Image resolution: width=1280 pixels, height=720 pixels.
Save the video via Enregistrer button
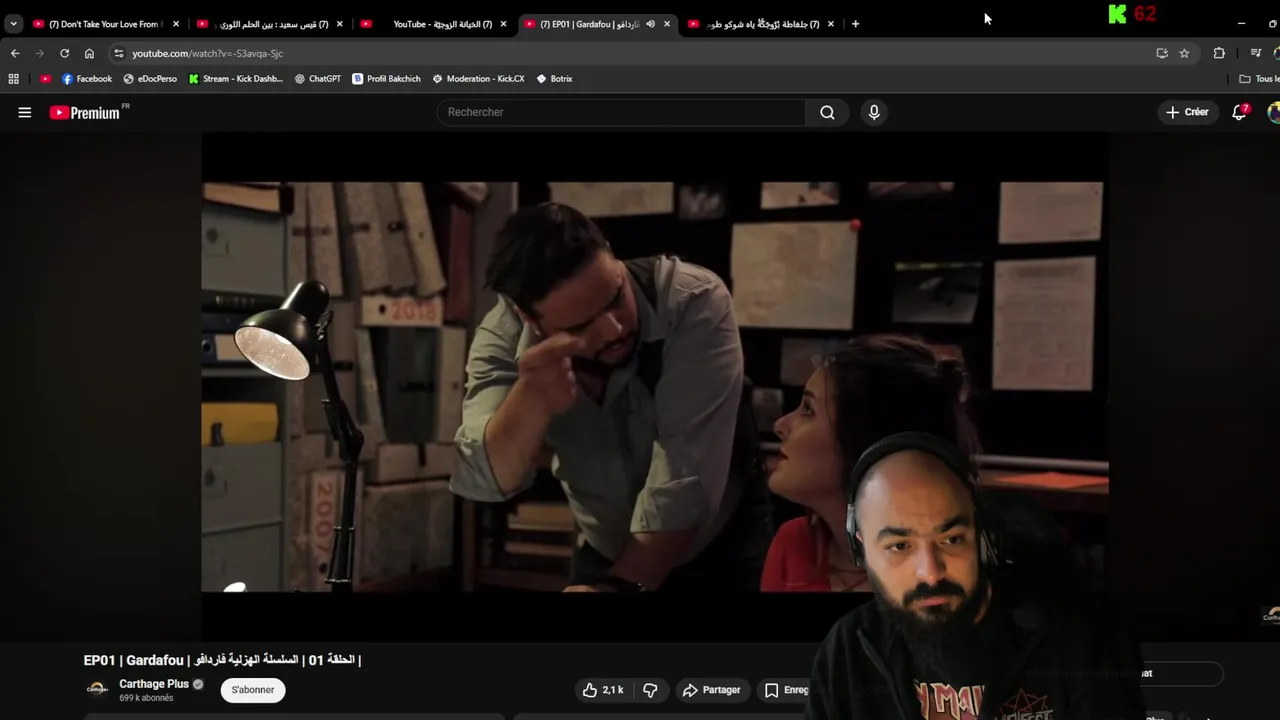pyautogui.click(x=786, y=690)
